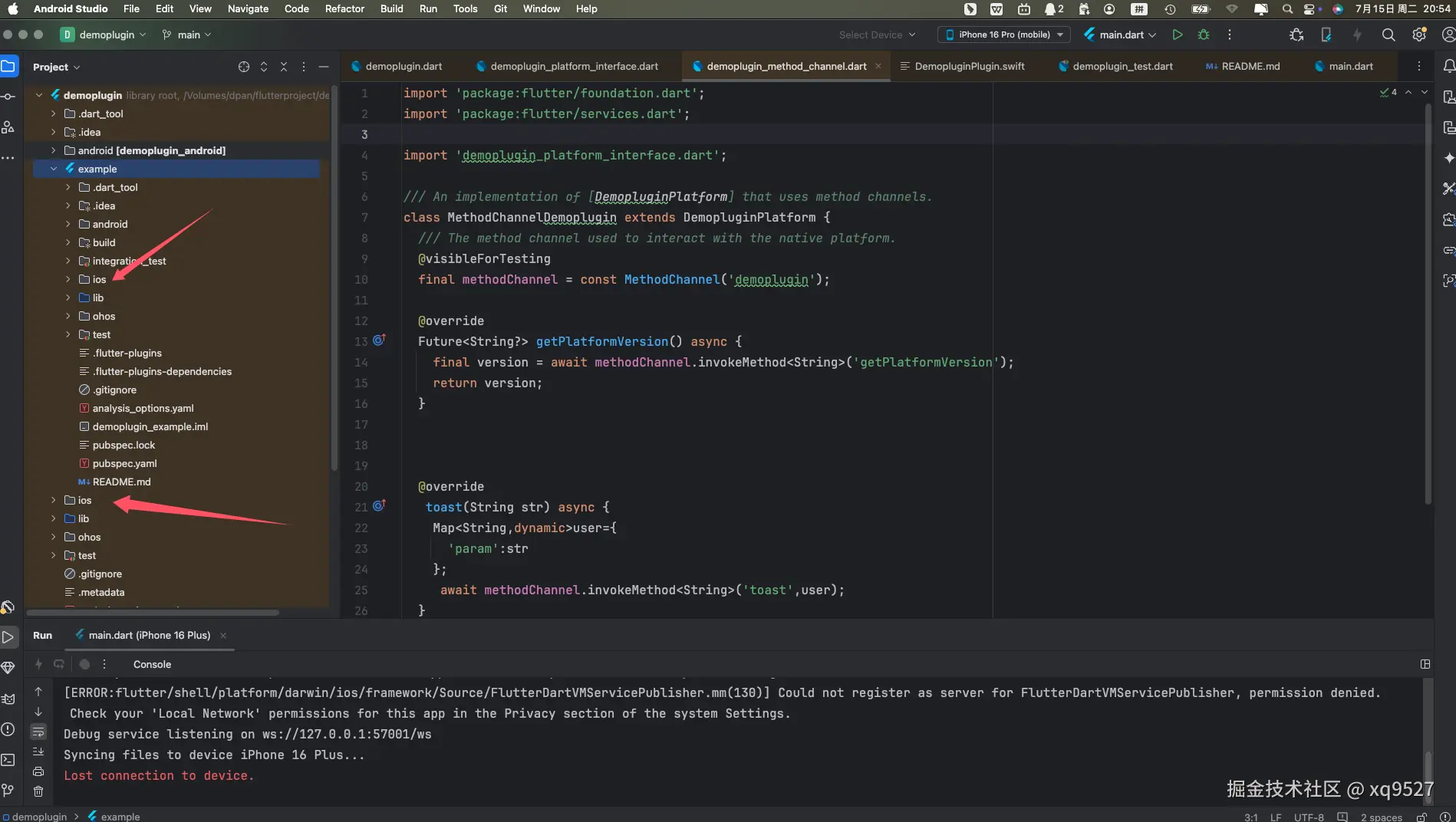Click the Debug bug icon in toolbar

click(1204, 35)
